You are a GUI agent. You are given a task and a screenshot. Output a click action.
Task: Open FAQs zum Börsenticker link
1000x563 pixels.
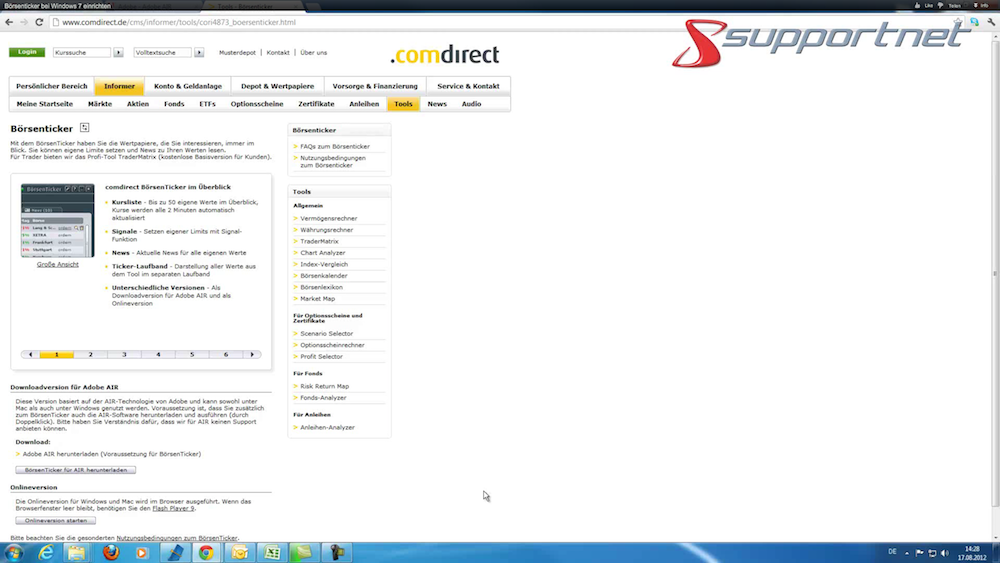click(335, 147)
